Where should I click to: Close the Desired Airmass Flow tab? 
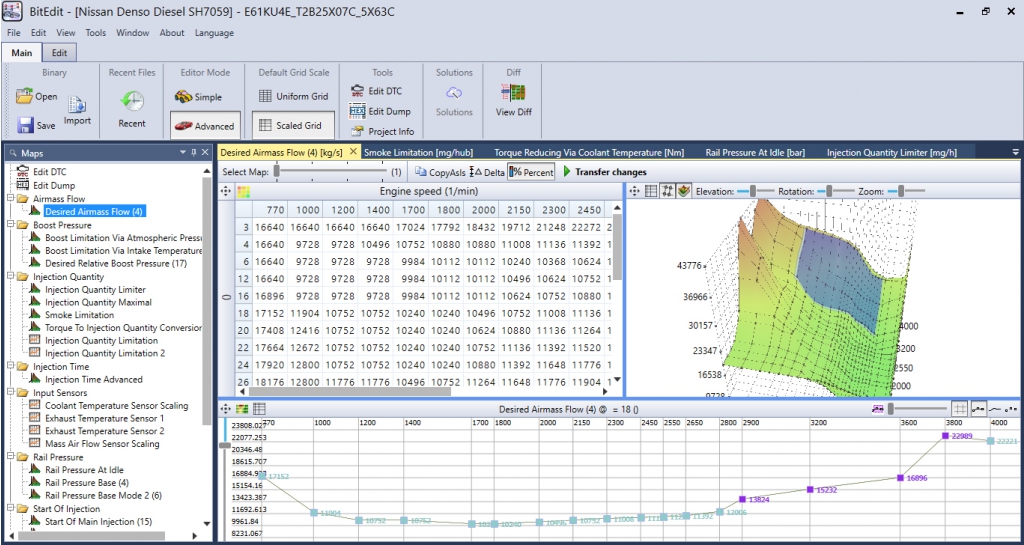pyautogui.click(x=353, y=151)
